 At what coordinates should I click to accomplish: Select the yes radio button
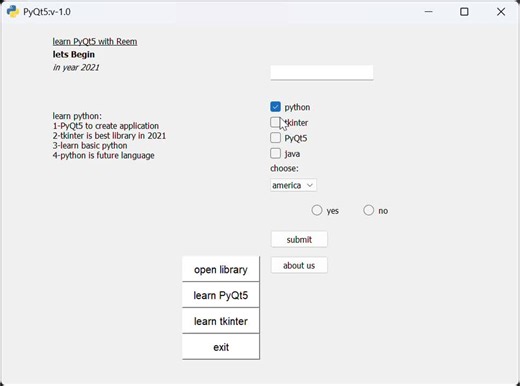click(317, 210)
